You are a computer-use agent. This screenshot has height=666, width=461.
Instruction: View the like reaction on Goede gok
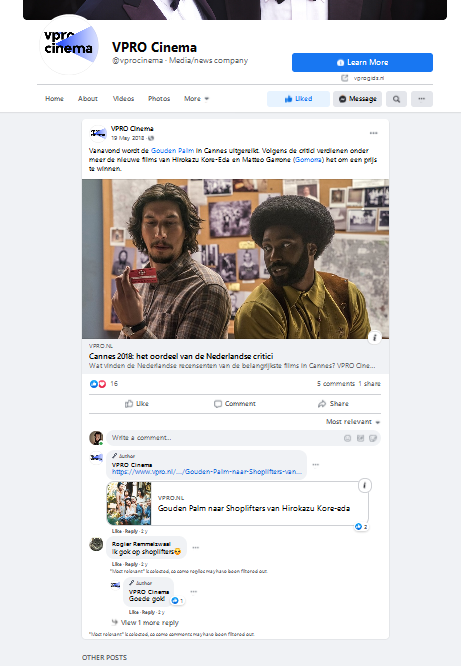pyautogui.click(x=177, y=601)
